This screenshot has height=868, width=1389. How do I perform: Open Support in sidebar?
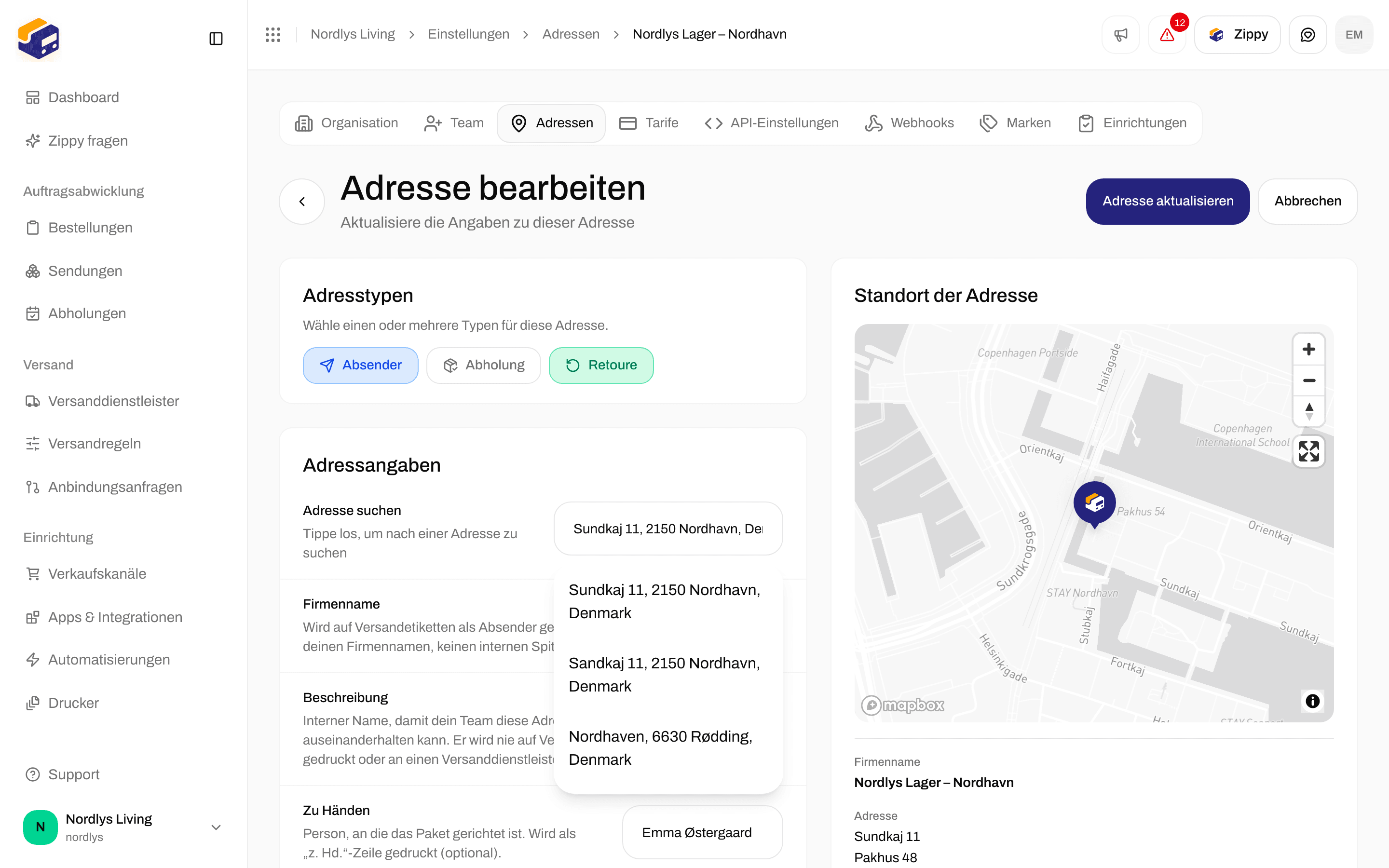click(63, 774)
